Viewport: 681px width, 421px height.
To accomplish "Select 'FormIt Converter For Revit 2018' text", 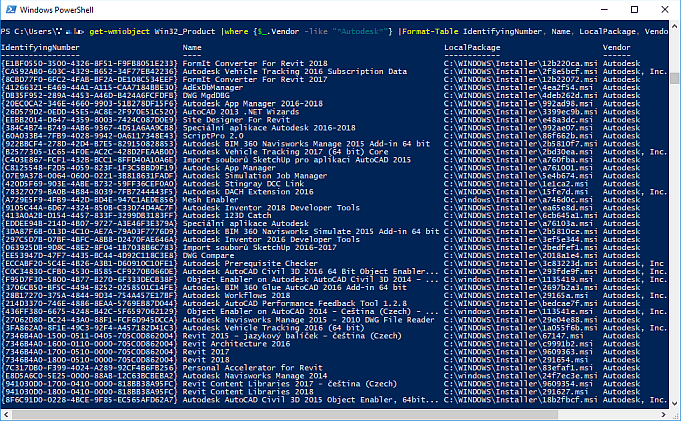I will 255,63.
